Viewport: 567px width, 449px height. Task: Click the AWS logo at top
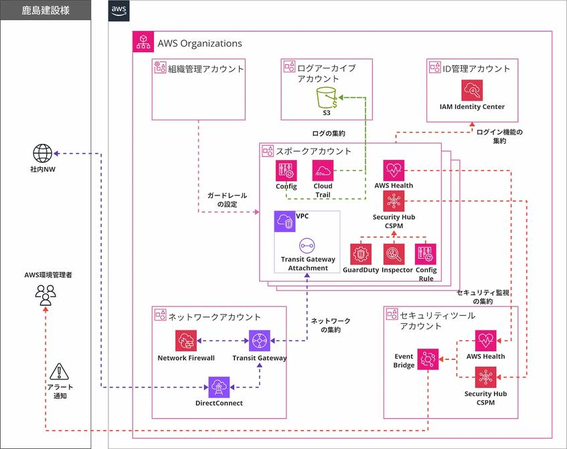(x=119, y=10)
